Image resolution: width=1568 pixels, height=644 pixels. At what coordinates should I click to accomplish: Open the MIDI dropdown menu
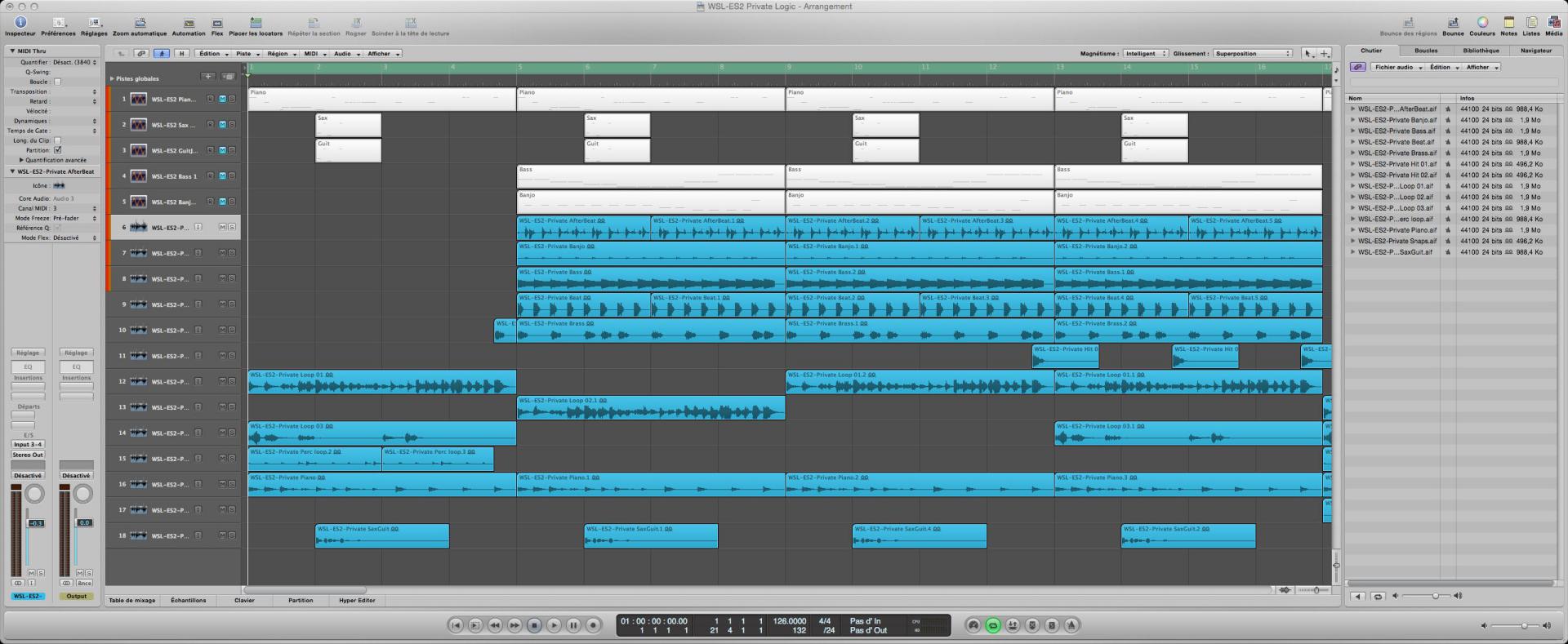314,54
